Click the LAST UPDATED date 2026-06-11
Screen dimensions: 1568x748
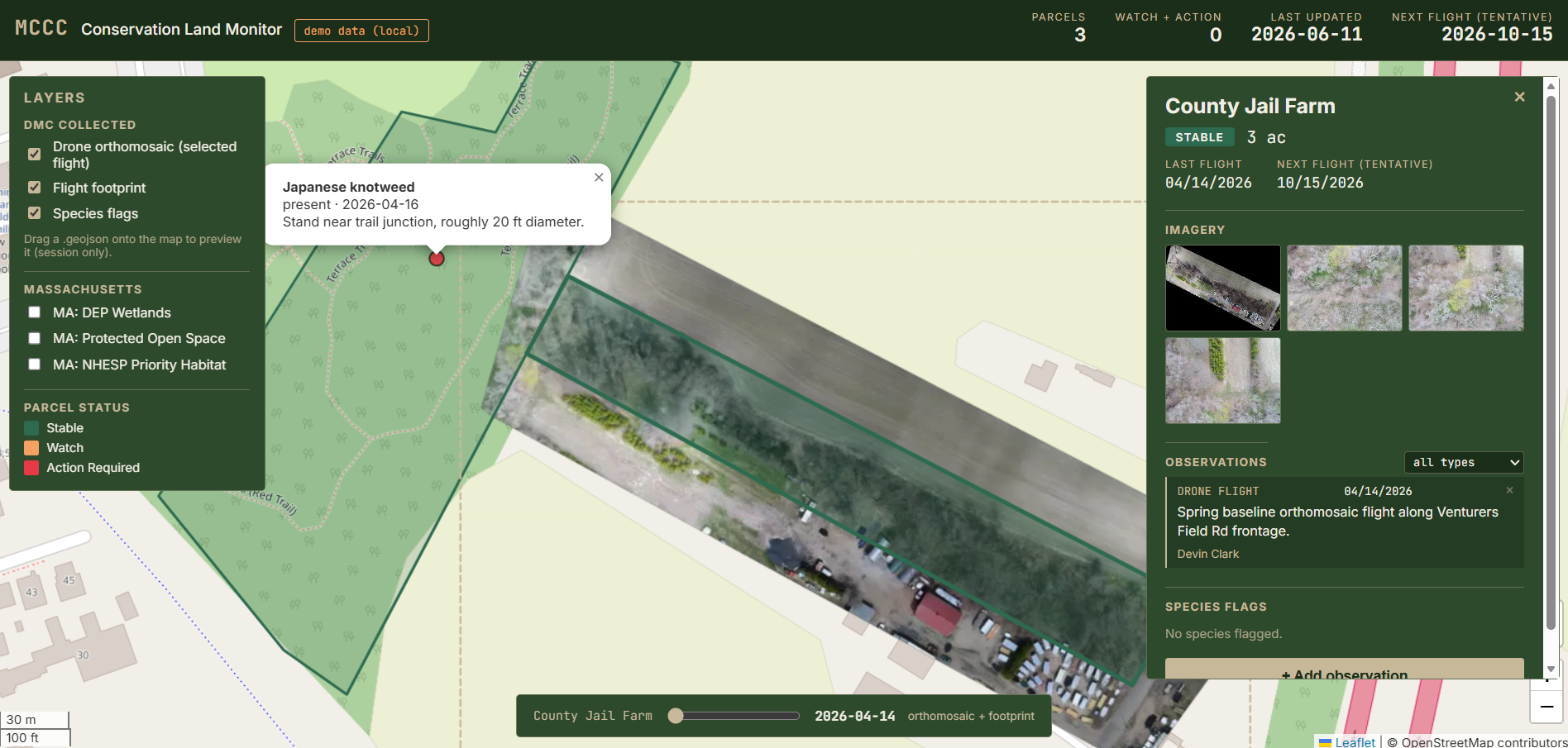[1307, 35]
